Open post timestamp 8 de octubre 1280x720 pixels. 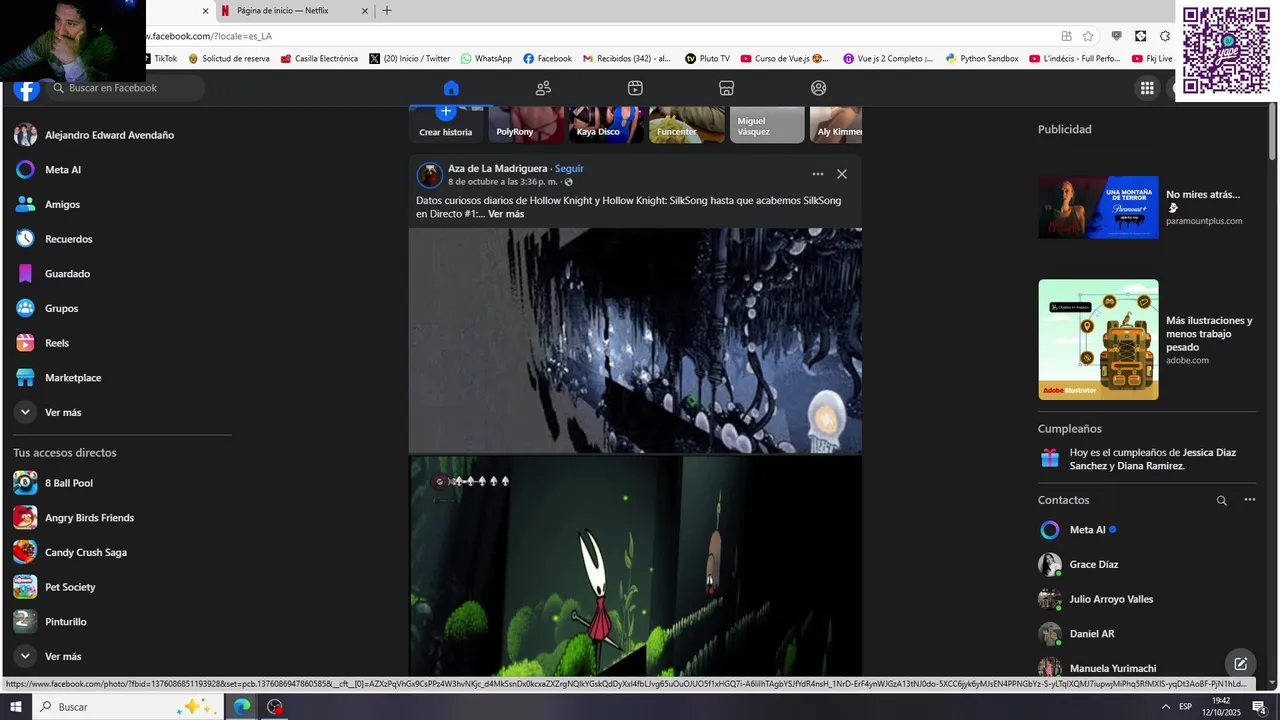tap(503, 182)
